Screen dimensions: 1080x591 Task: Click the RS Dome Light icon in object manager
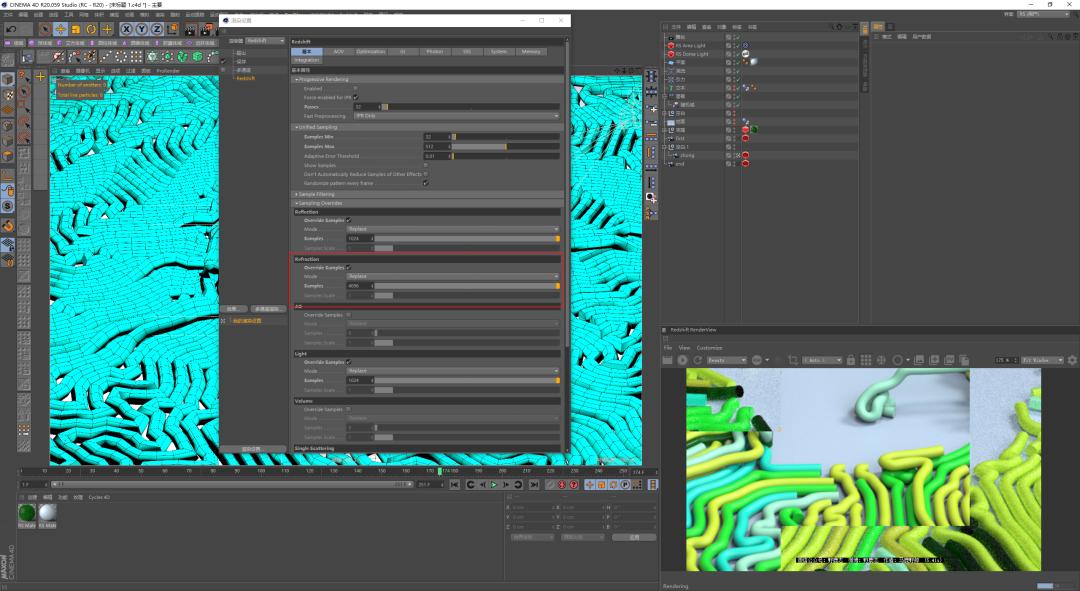click(x=671, y=54)
